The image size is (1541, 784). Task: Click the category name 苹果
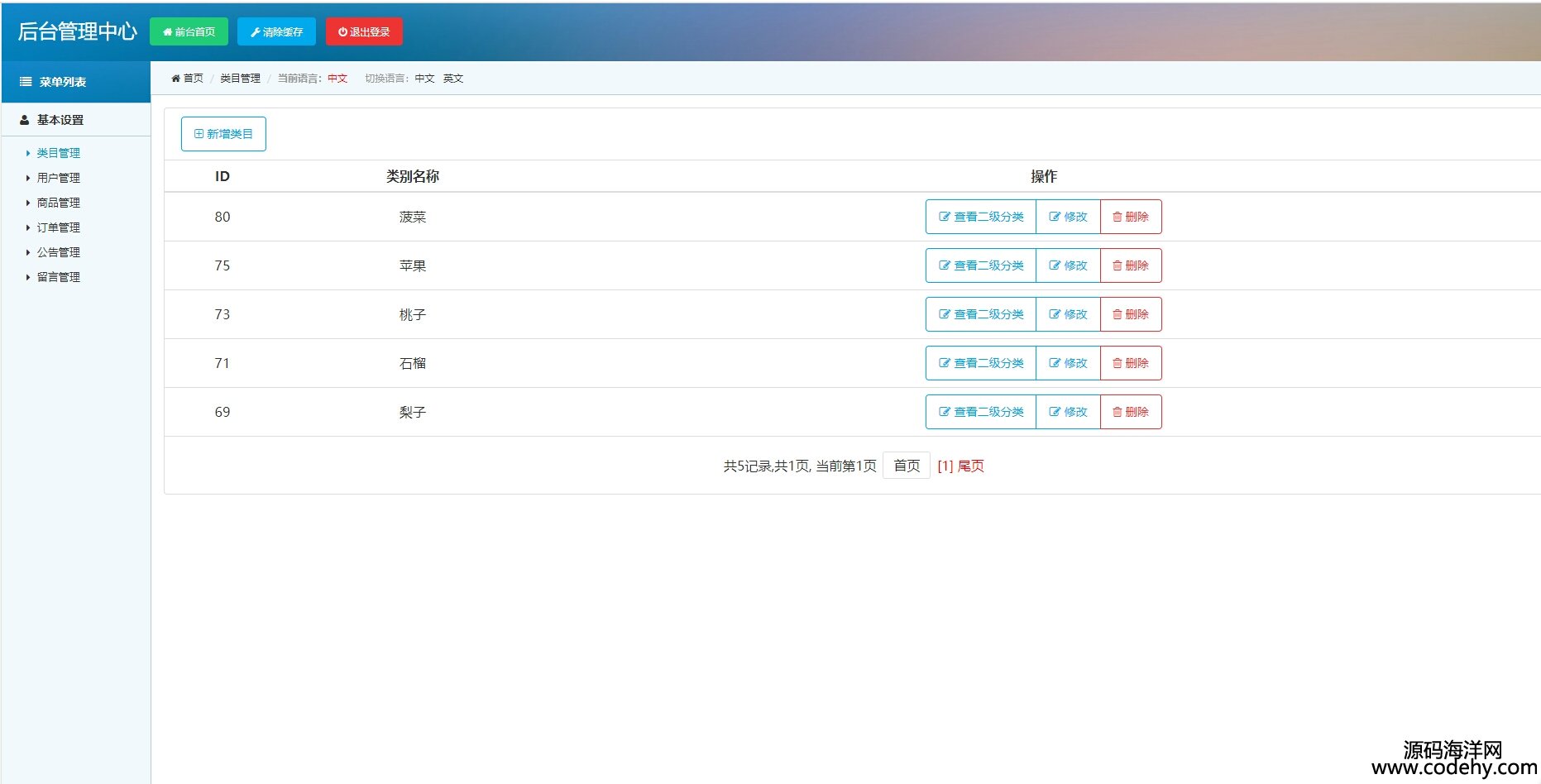click(413, 265)
